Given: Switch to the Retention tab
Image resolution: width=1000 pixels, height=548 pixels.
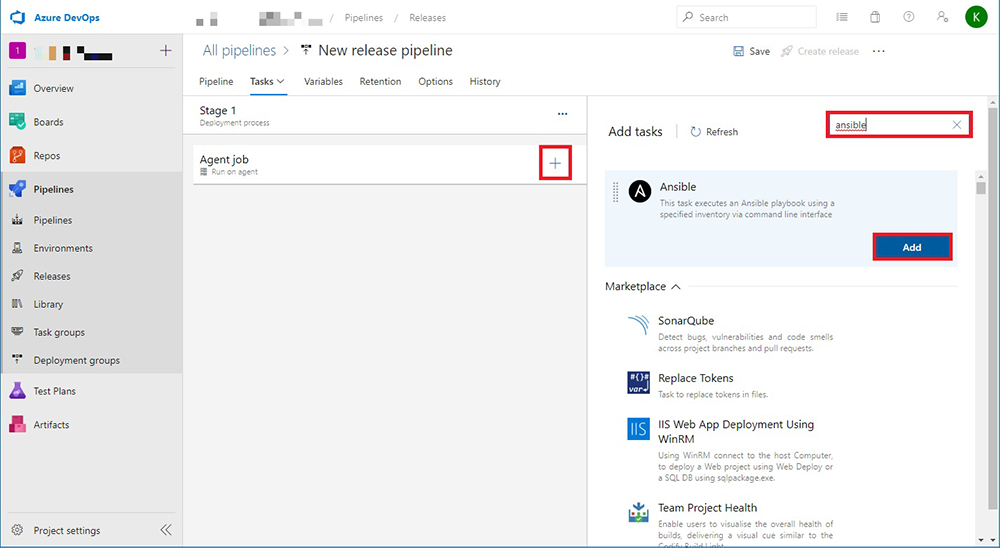Looking at the screenshot, I should point(380,82).
